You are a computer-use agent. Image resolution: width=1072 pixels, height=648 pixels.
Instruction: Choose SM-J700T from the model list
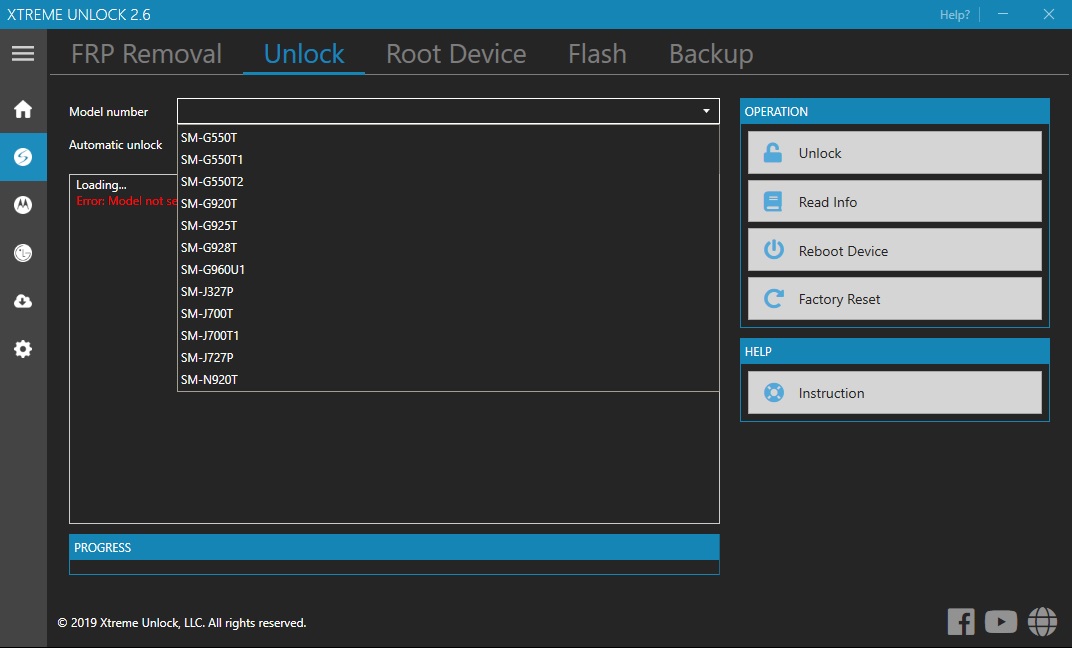coord(448,313)
